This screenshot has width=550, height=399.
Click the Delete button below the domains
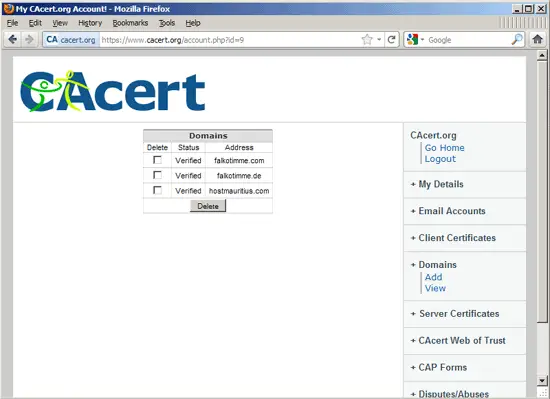208,206
